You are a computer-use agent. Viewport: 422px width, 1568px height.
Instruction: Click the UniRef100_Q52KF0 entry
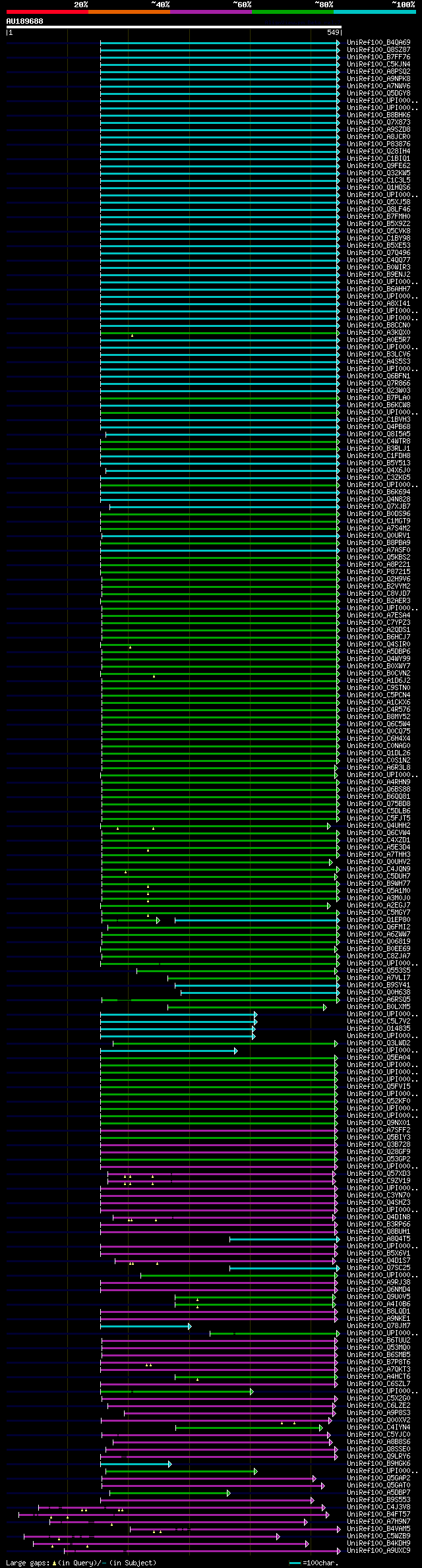point(378,1101)
